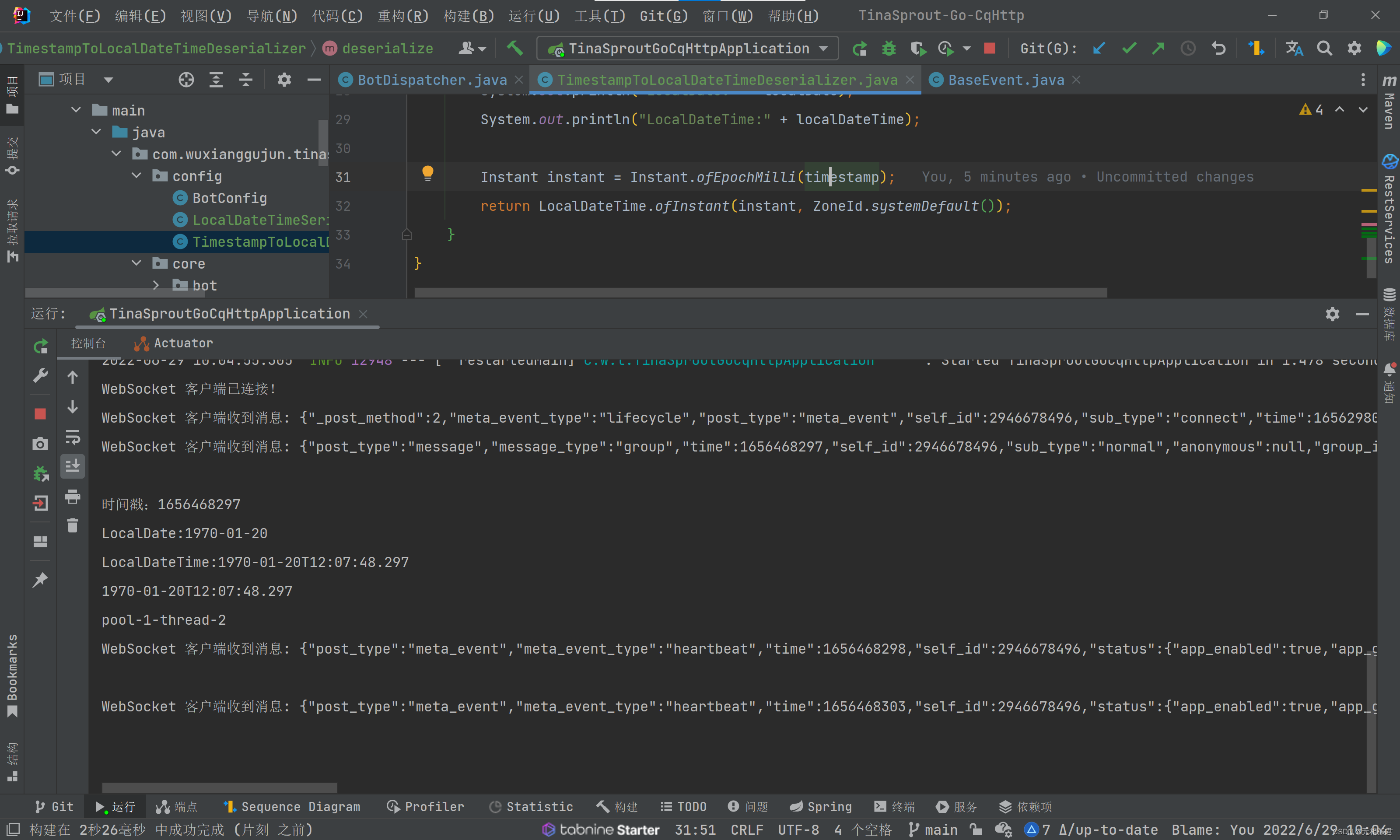Click the intention lightbulb on line 31
This screenshot has height=840, width=1400.
(428, 173)
